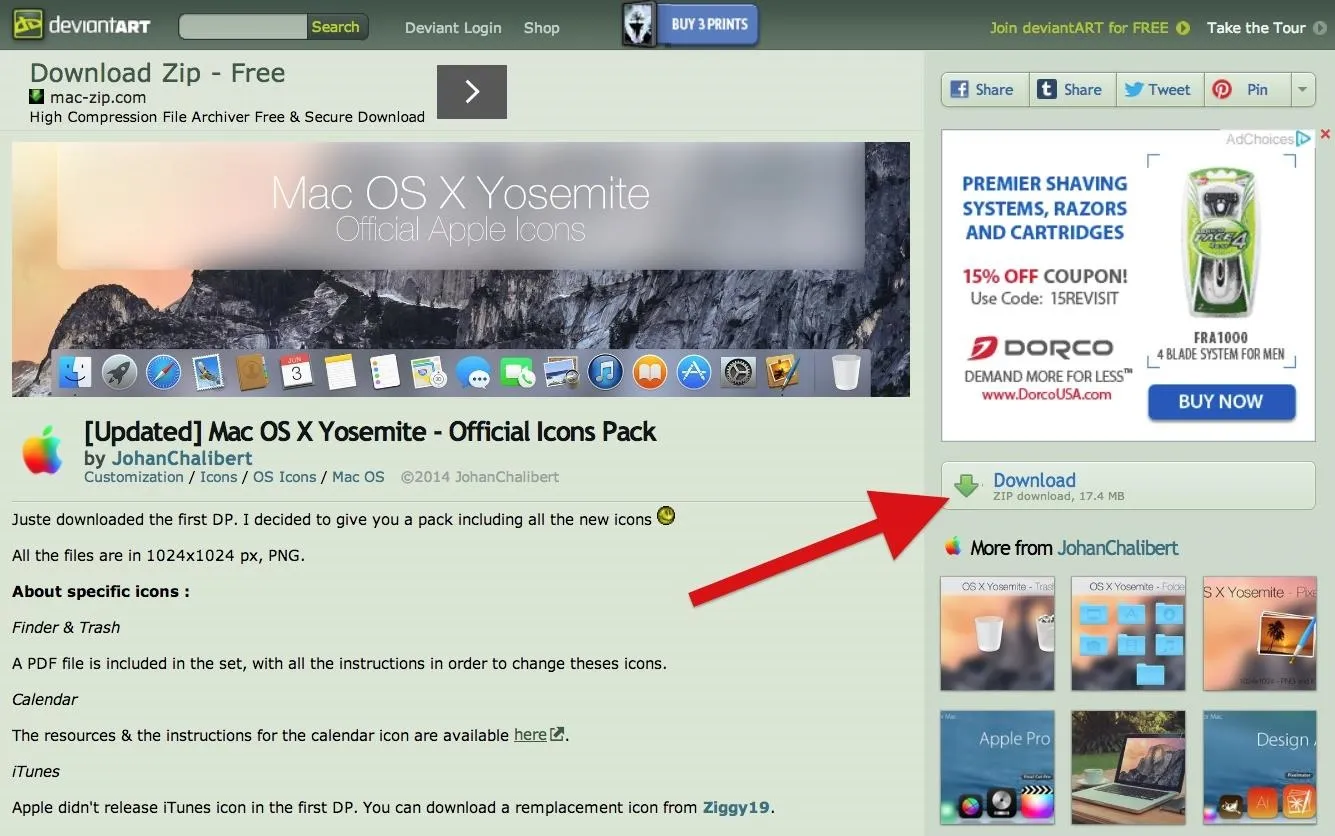Image resolution: width=1335 pixels, height=836 pixels.
Task: Click Join deviantART for FREE
Action: tap(1079, 28)
